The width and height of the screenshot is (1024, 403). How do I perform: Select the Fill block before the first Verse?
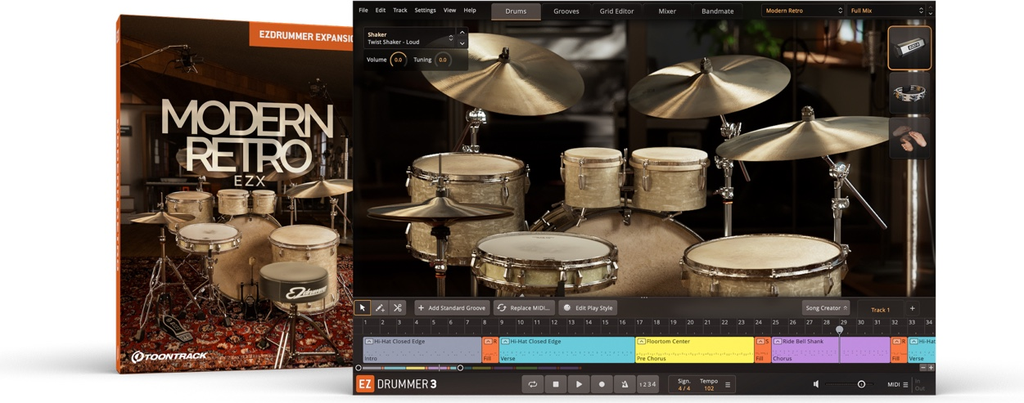[490, 350]
